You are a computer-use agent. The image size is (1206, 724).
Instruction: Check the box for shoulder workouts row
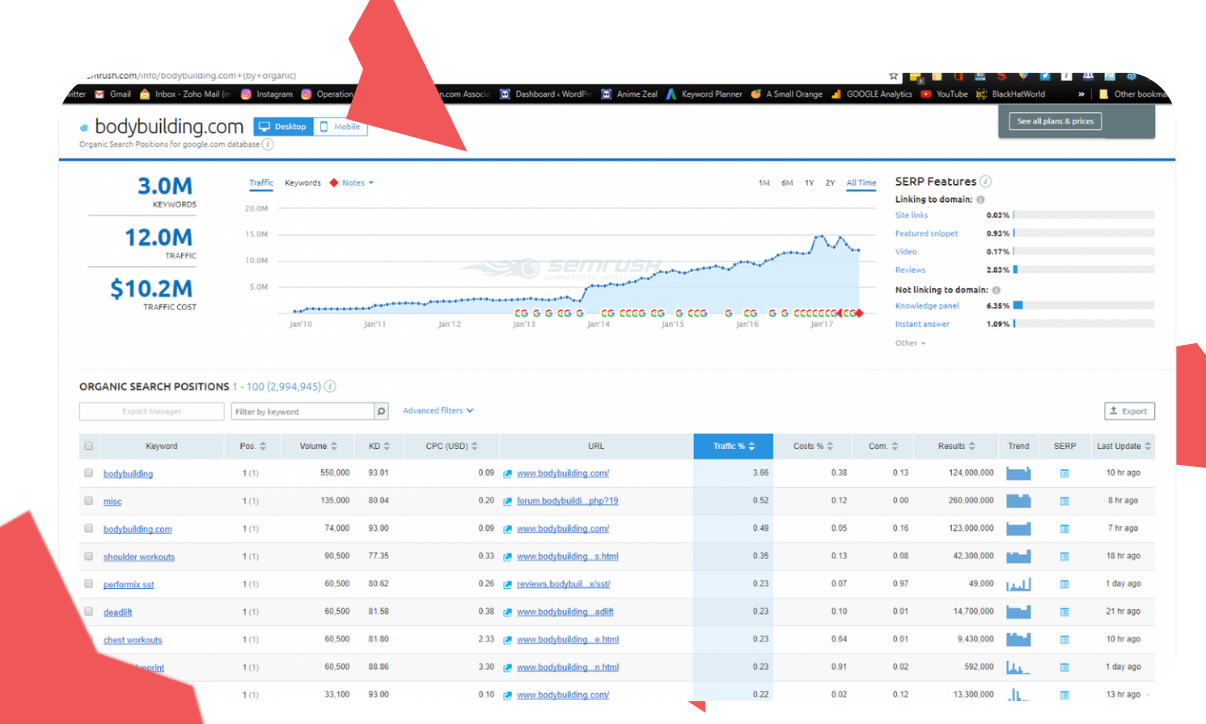89,557
